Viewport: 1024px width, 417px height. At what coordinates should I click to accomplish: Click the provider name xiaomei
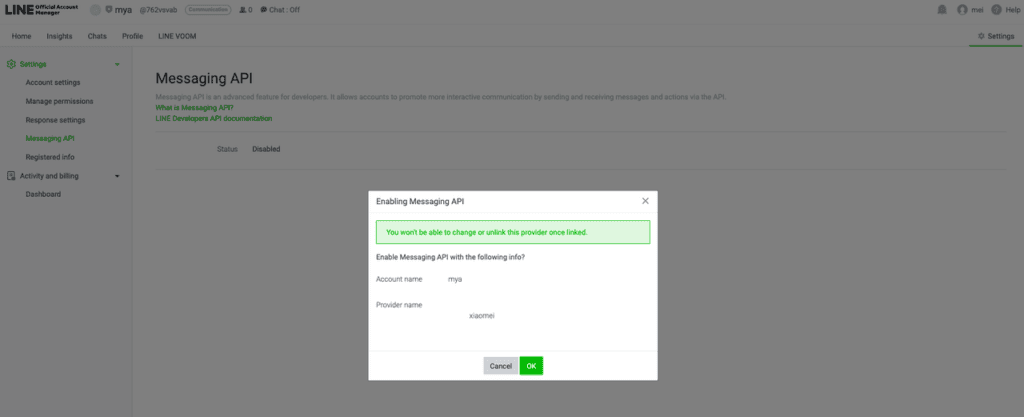pos(482,316)
